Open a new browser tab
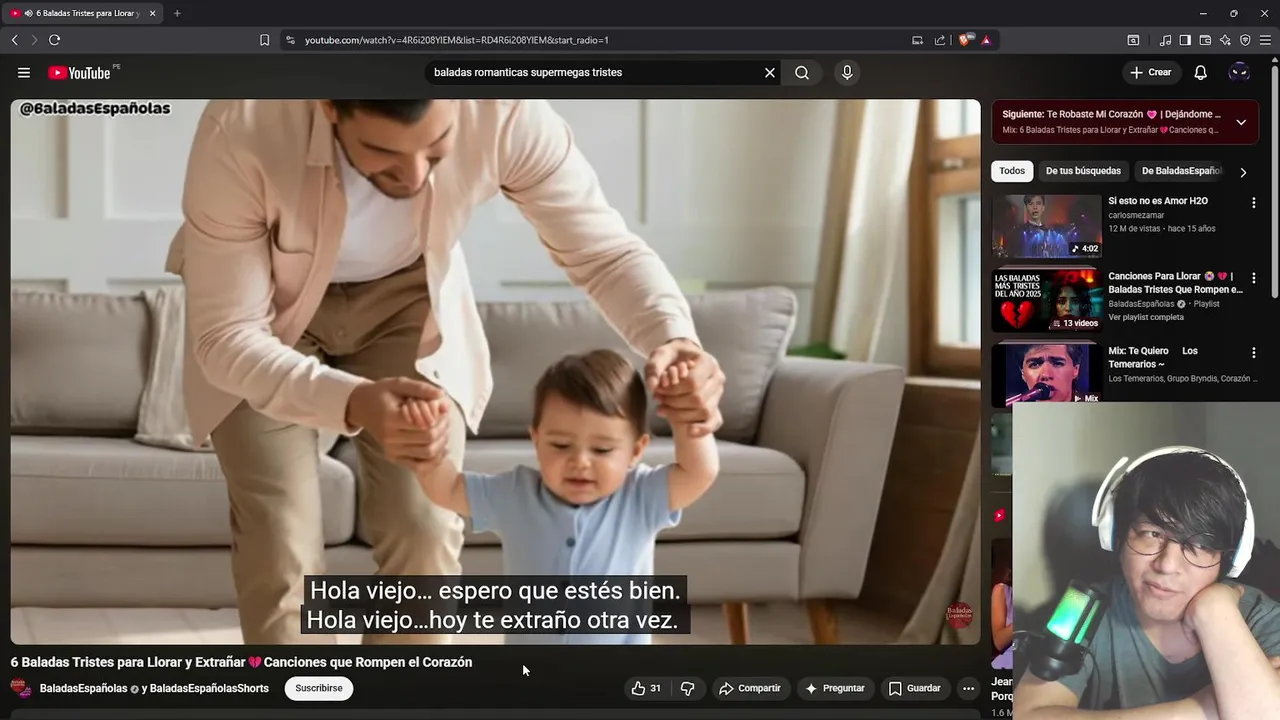This screenshot has width=1280, height=720. click(x=177, y=13)
